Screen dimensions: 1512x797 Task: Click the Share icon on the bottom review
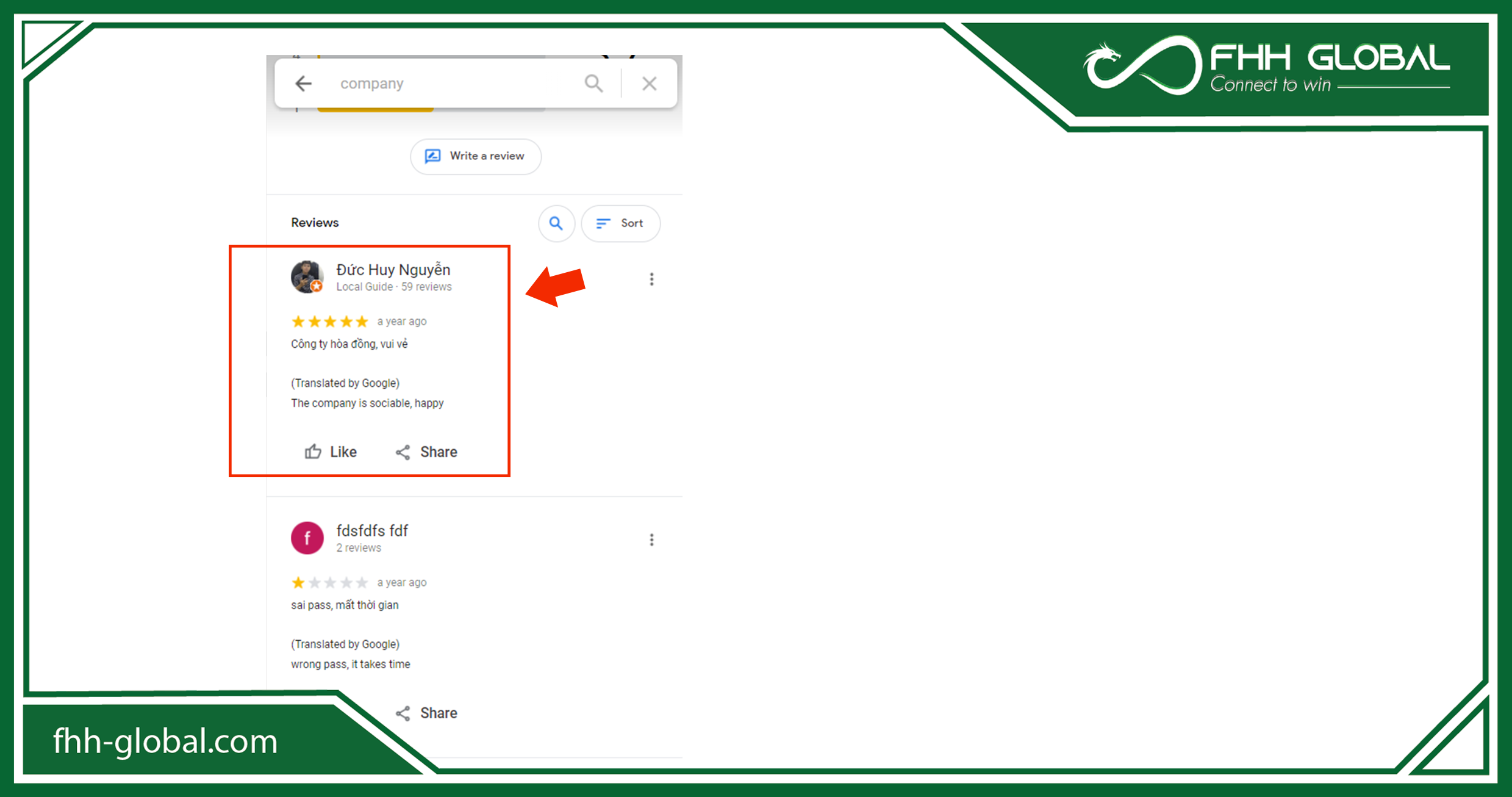coord(402,713)
